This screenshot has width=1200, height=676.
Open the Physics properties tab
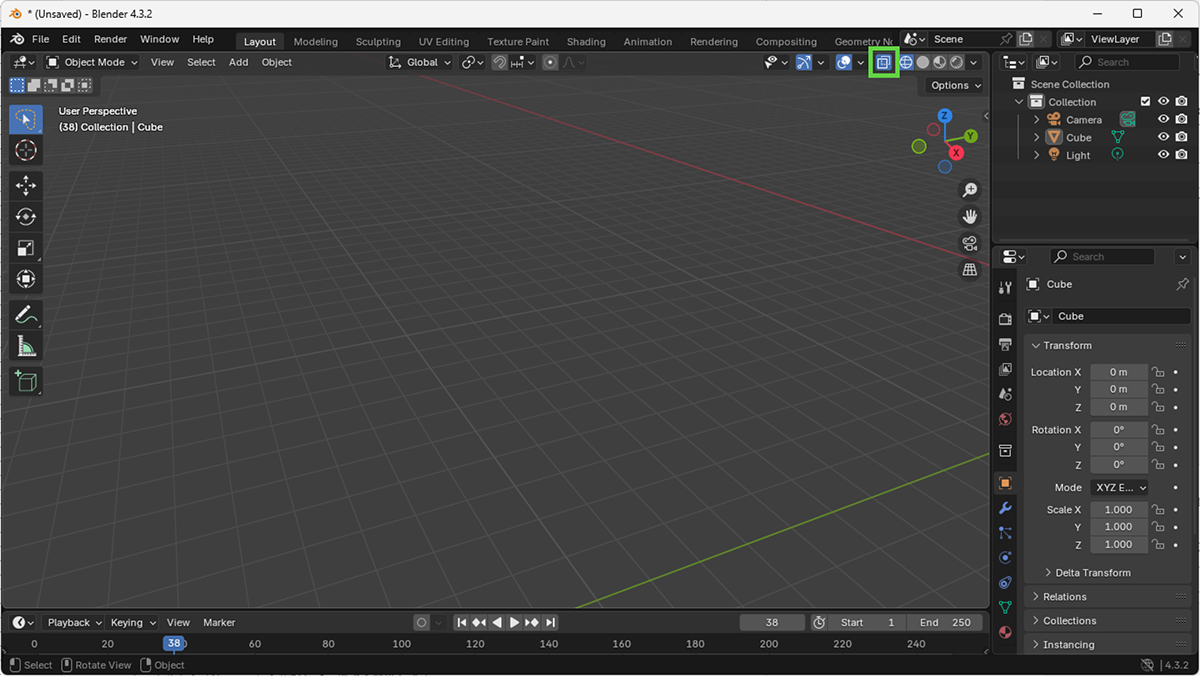point(1005,558)
